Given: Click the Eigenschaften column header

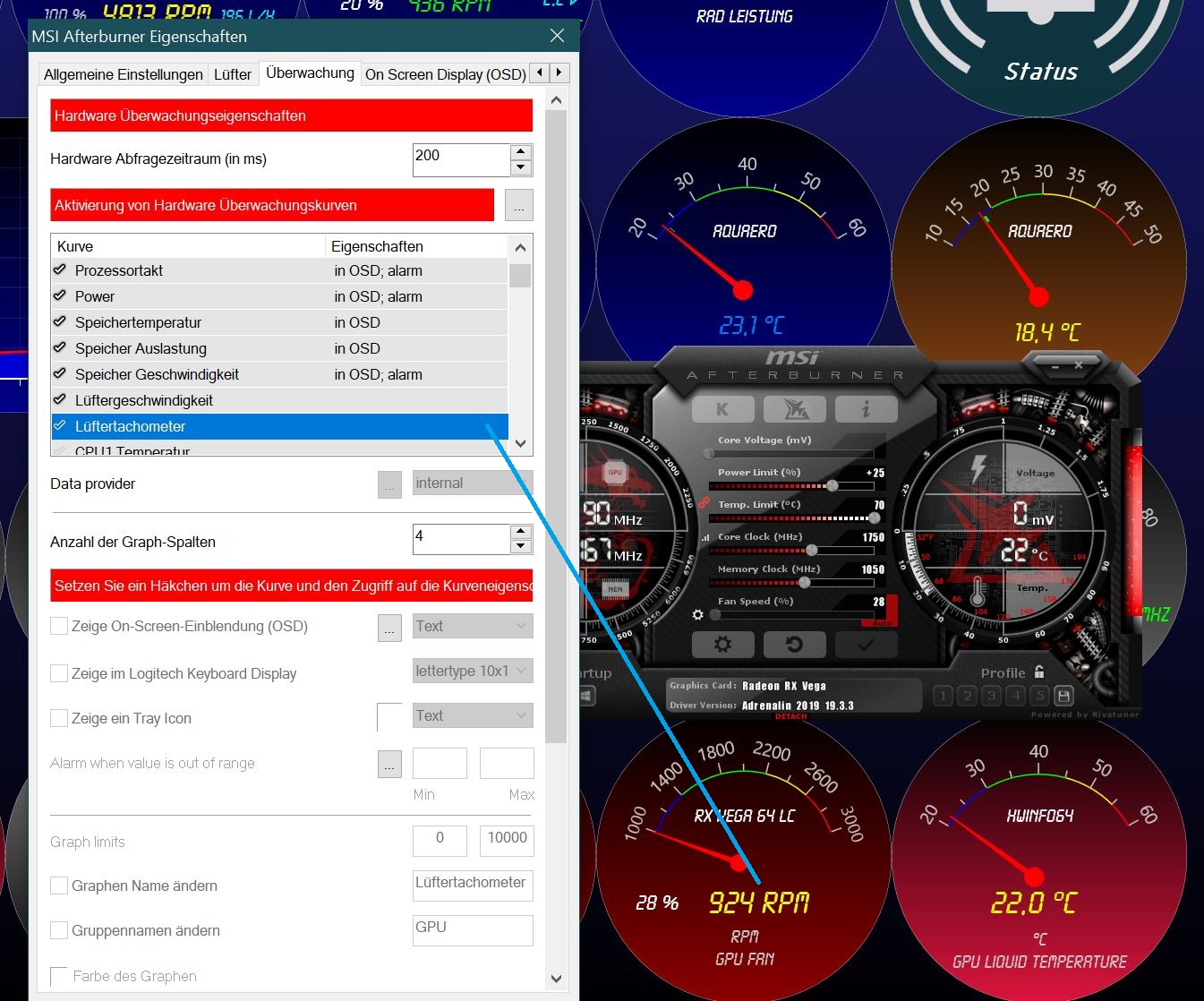Looking at the screenshot, I should [x=417, y=246].
